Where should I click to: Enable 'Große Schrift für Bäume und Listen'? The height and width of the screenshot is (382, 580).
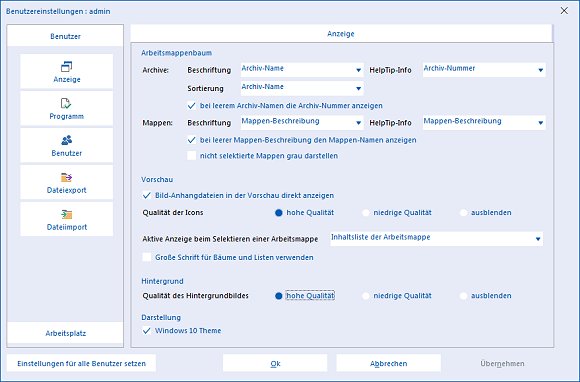coord(147,257)
